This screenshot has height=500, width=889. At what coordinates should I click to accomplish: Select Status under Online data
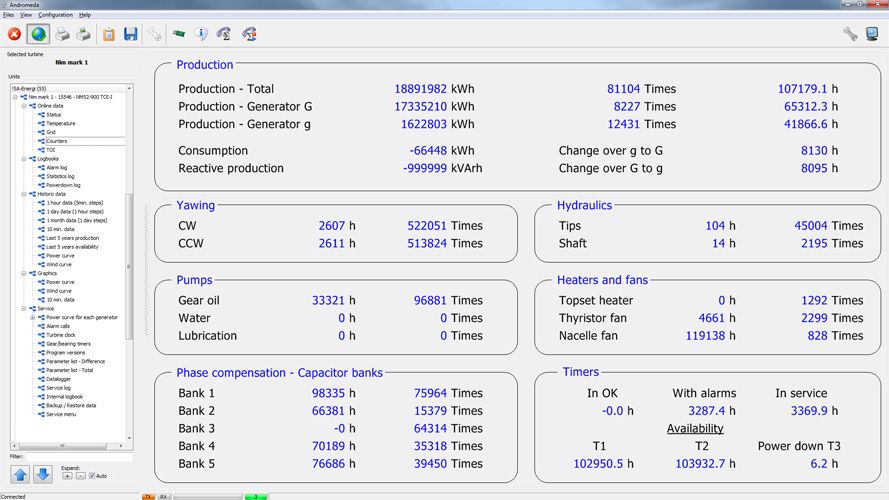[53, 115]
